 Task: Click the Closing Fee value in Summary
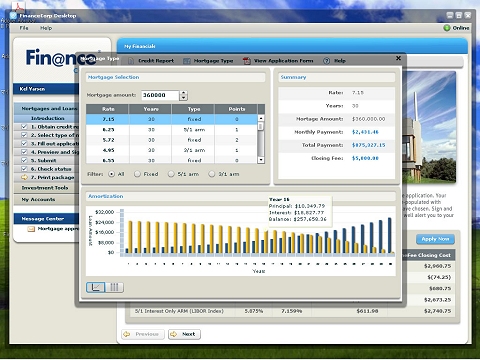pos(365,158)
